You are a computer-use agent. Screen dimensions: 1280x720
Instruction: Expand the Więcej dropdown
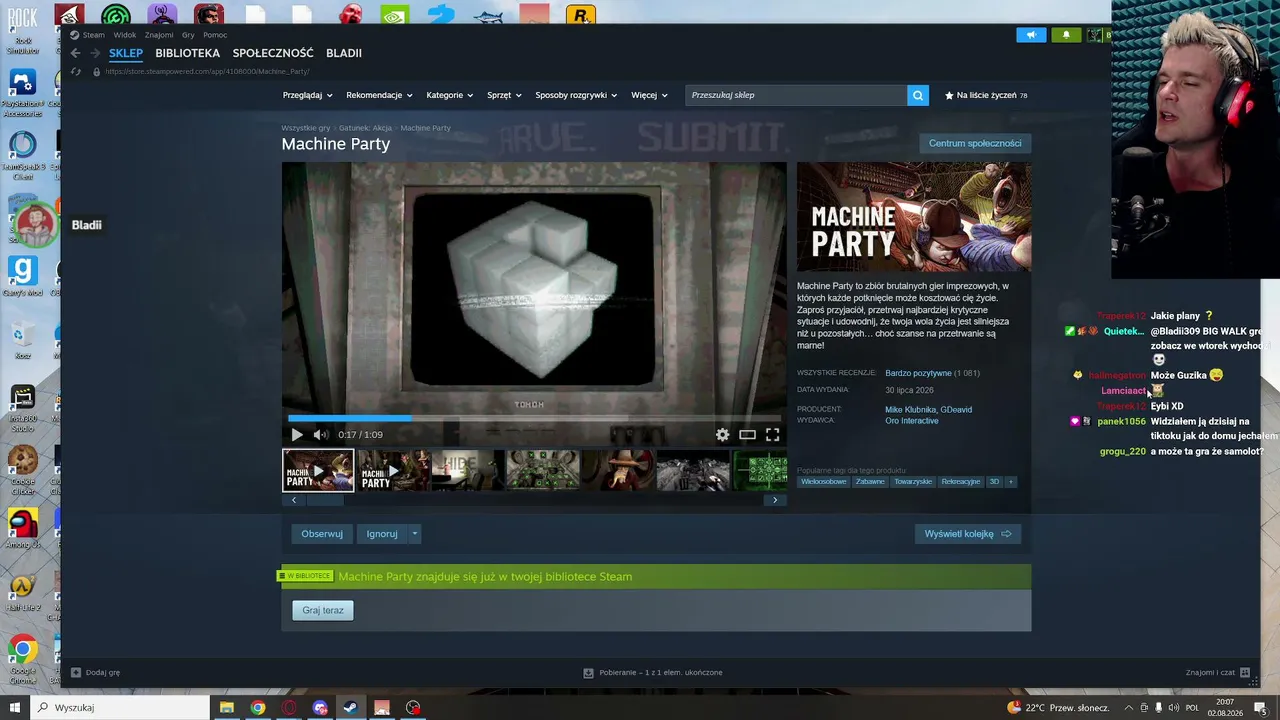point(649,95)
